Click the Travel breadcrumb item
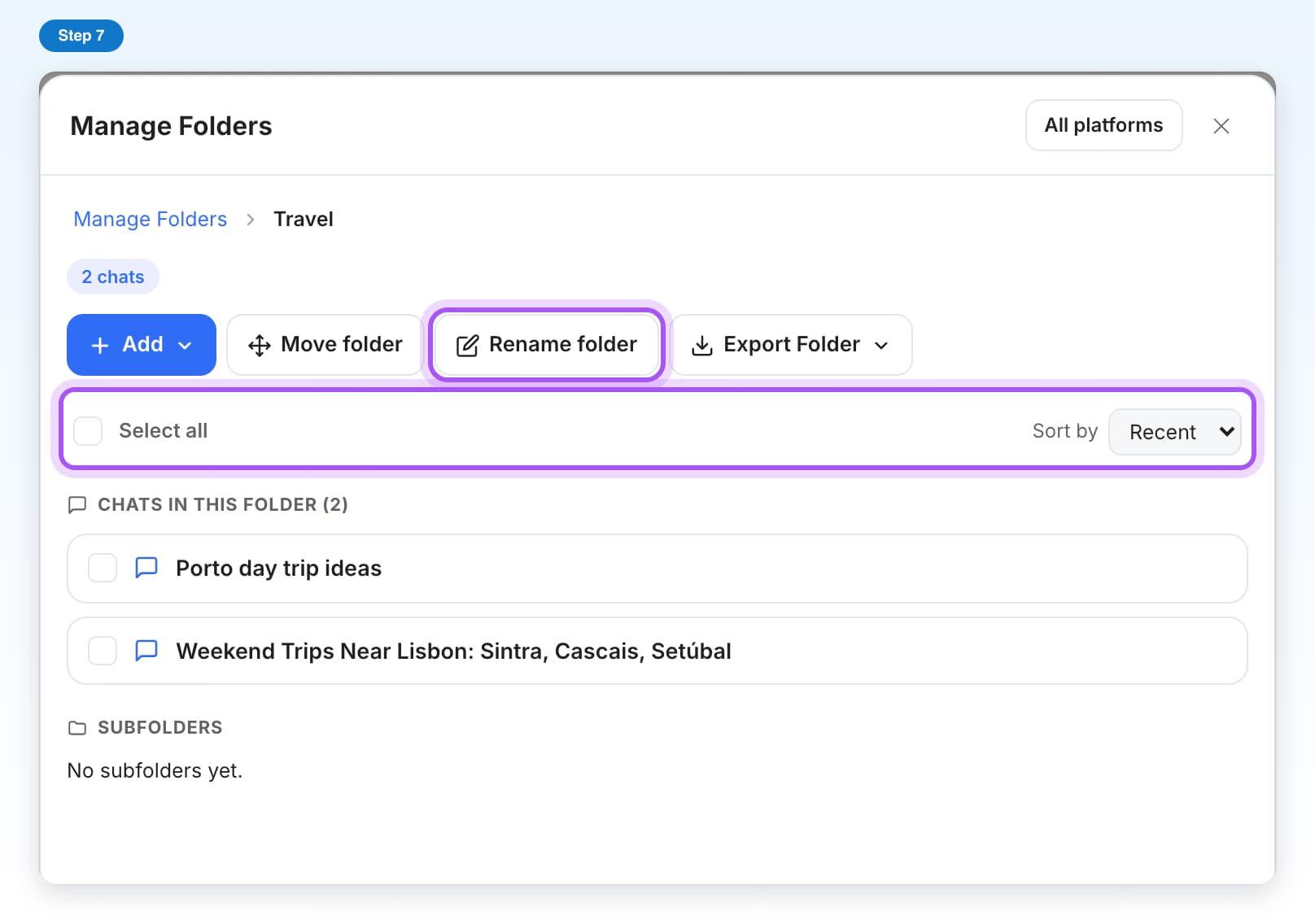Screen dimensions: 1315x924 pos(304,220)
